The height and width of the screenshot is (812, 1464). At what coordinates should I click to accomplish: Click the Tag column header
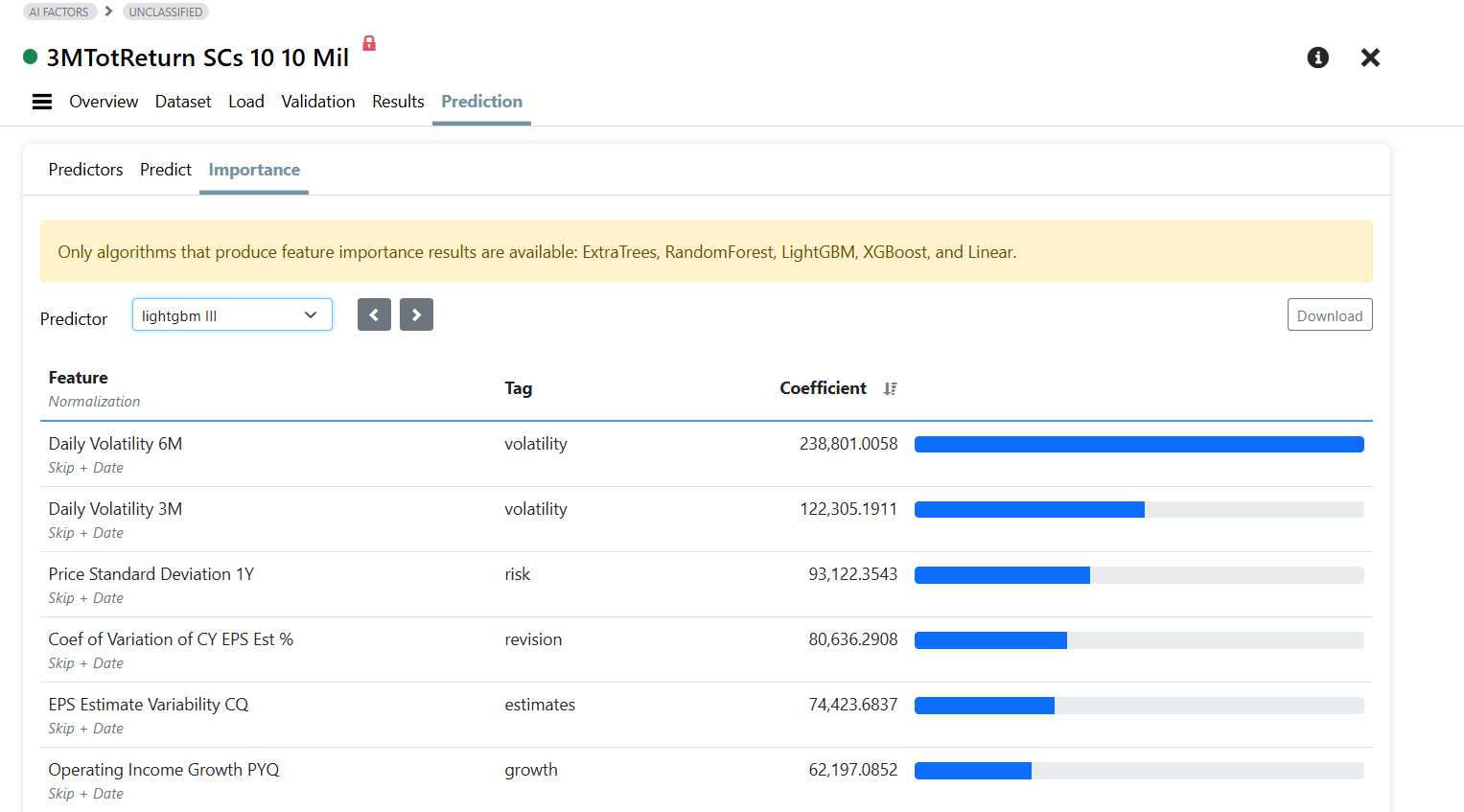[519, 388]
